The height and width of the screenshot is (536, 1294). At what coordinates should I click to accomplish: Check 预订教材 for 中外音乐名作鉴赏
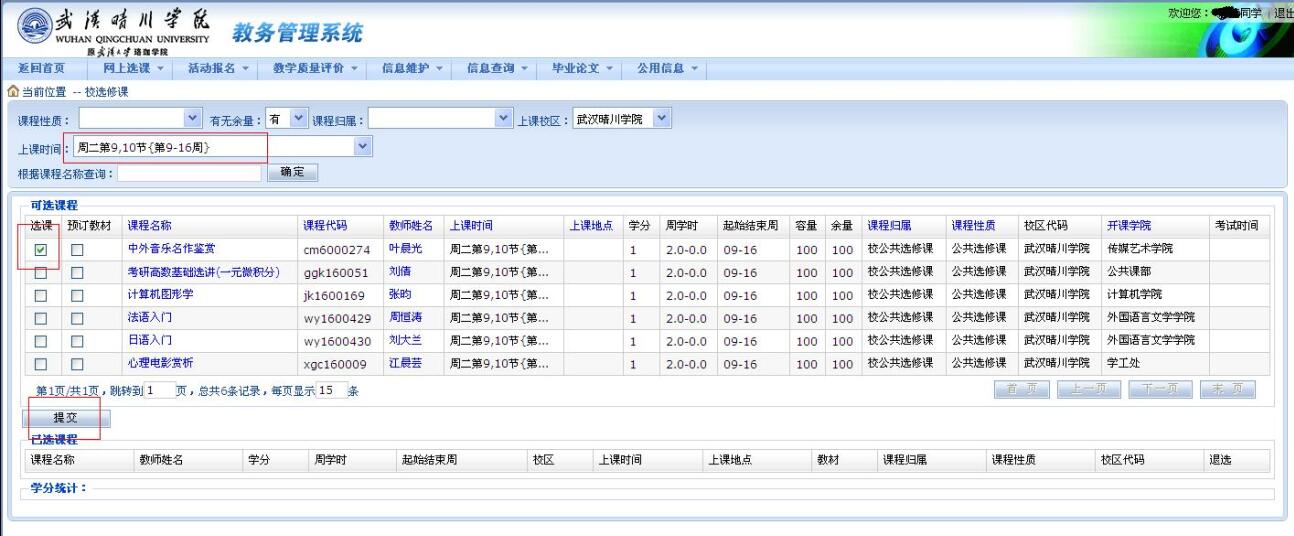tap(77, 249)
